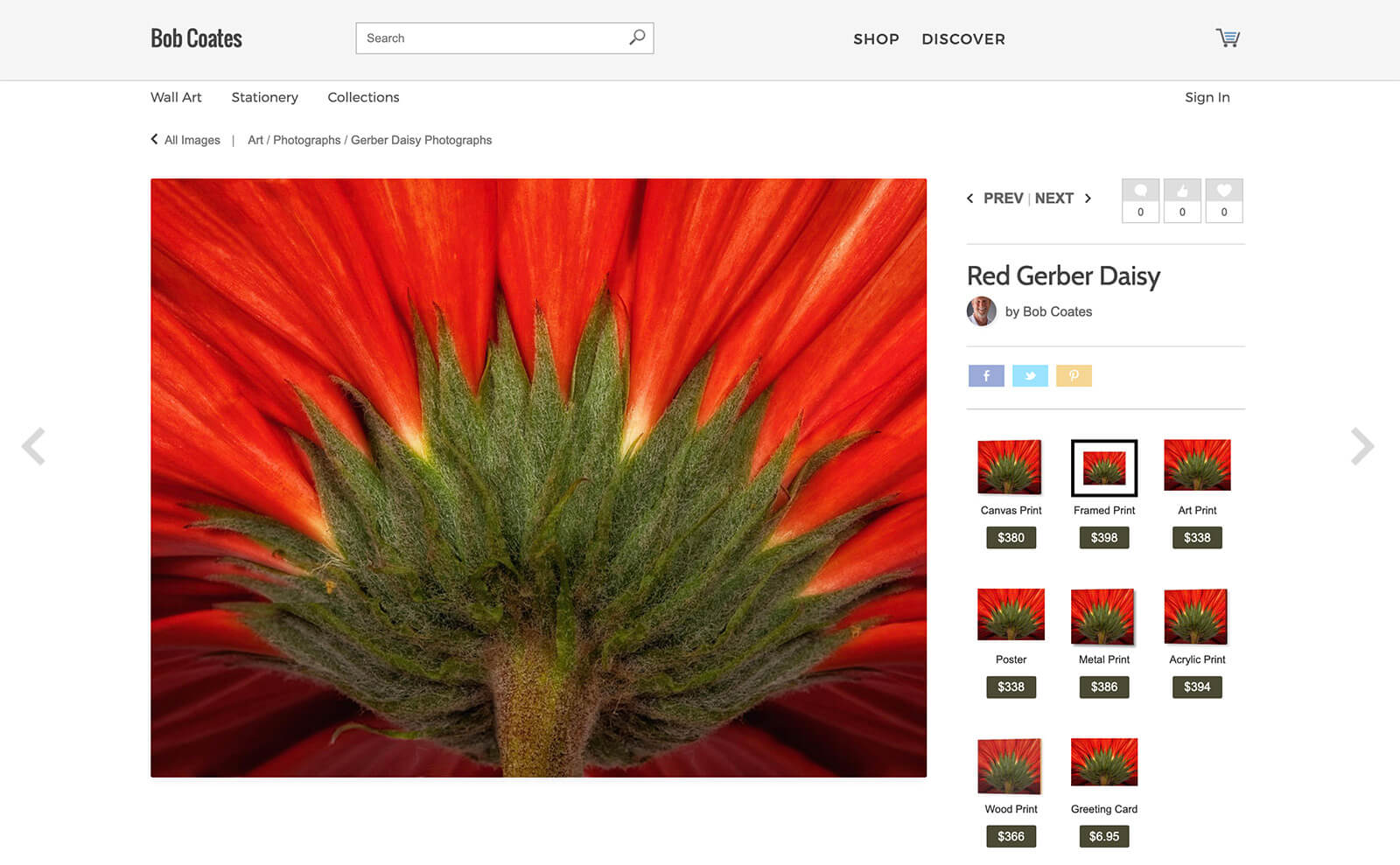
Task: Click the Sign In link
Action: click(1207, 97)
